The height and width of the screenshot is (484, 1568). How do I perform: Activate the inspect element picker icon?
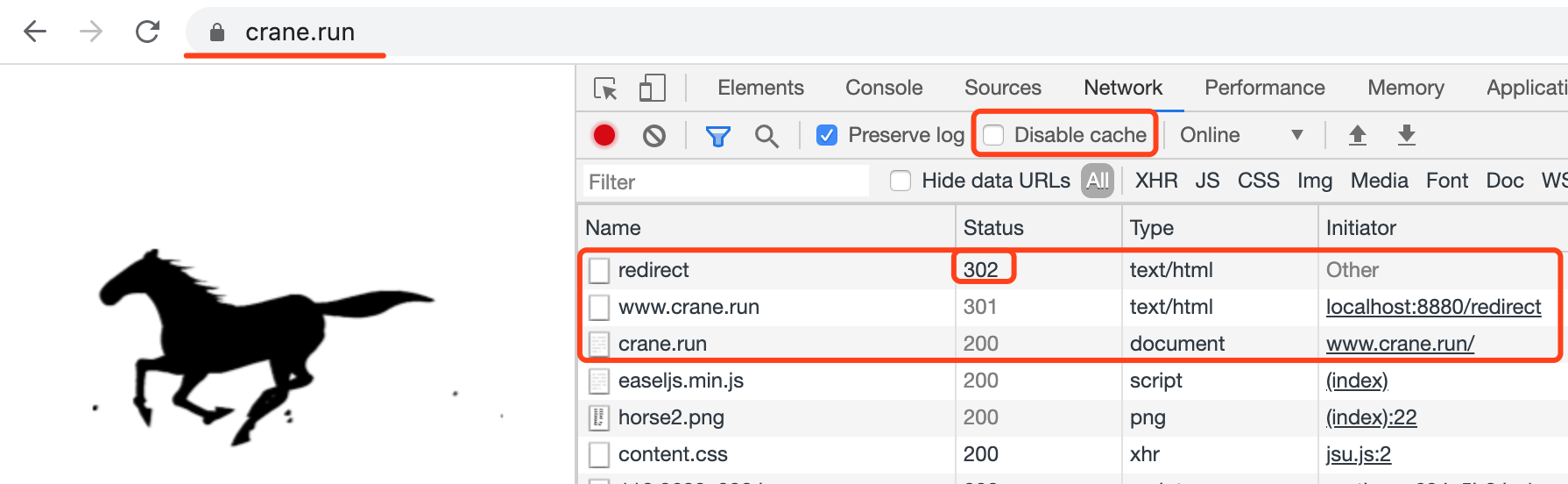pyautogui.click(x=605, y=88)
